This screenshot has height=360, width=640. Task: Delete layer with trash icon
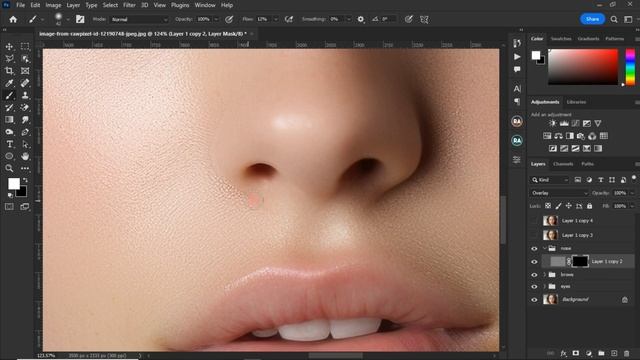tap(627, 353)
